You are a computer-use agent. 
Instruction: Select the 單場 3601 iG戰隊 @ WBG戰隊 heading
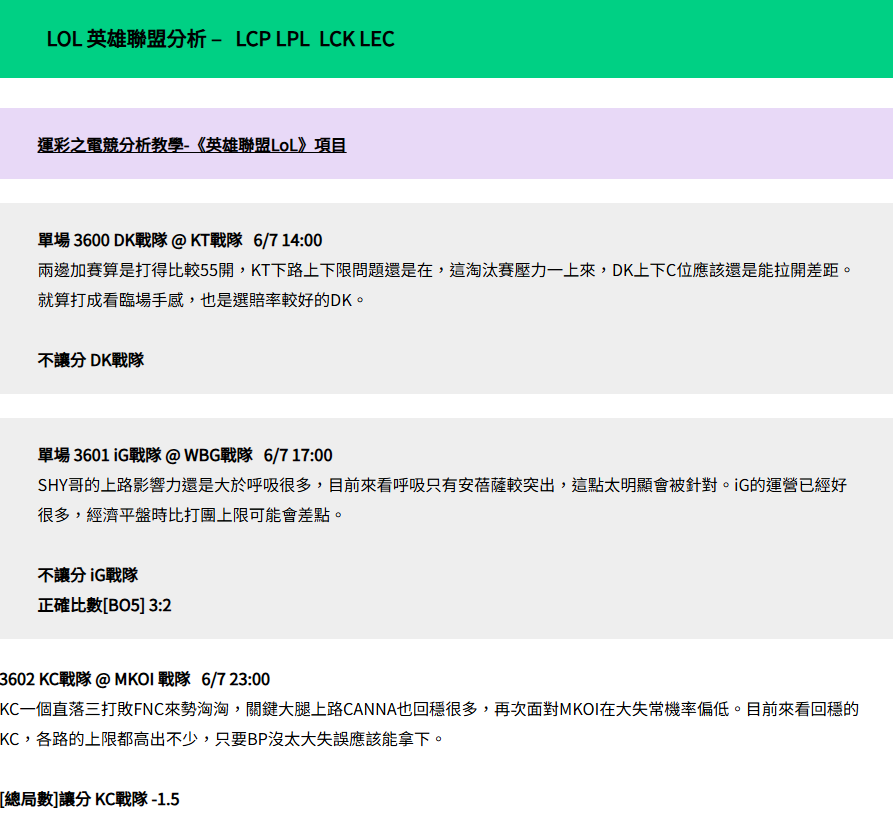[185, 455]
